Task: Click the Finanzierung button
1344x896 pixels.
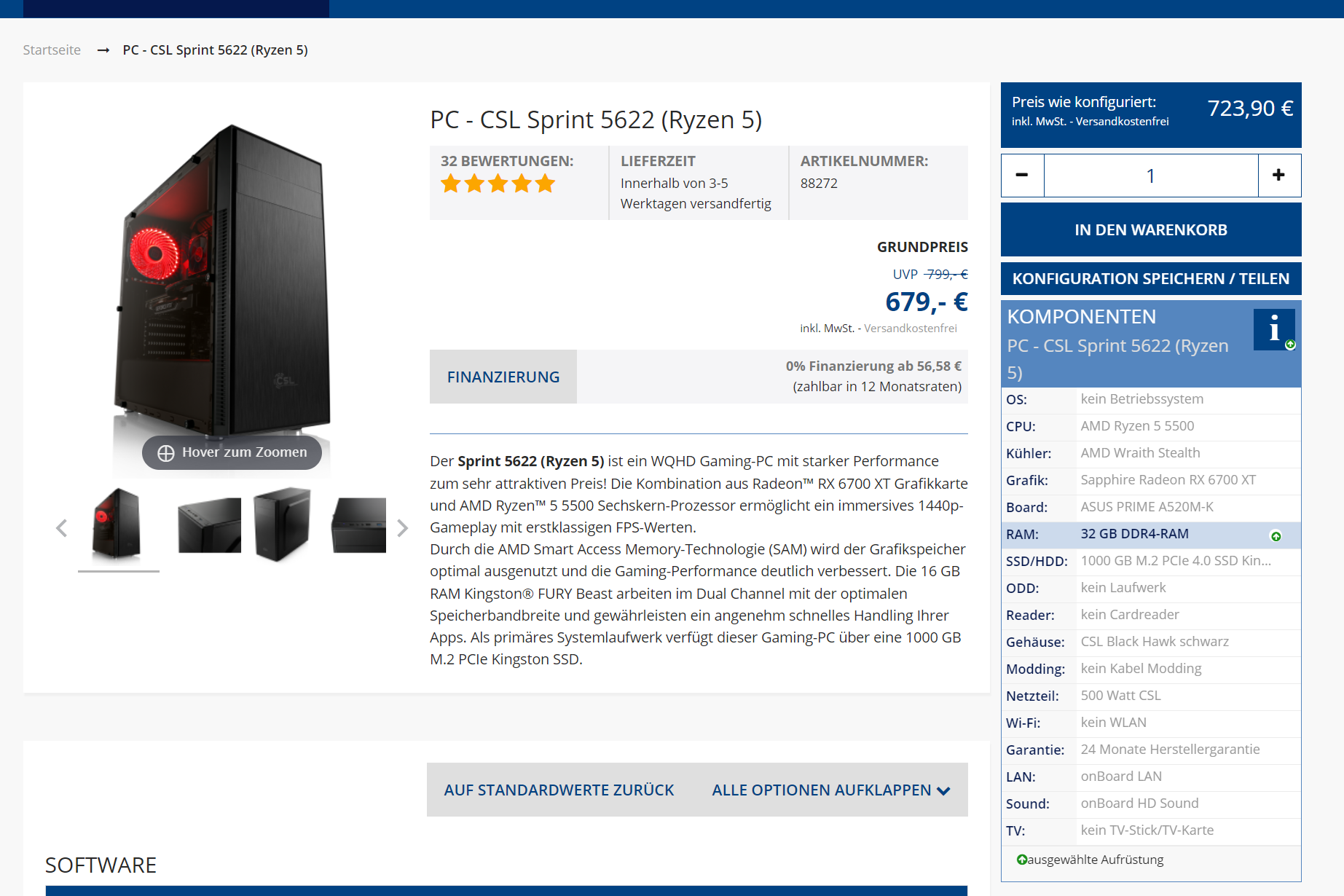Action: point(503,377)
